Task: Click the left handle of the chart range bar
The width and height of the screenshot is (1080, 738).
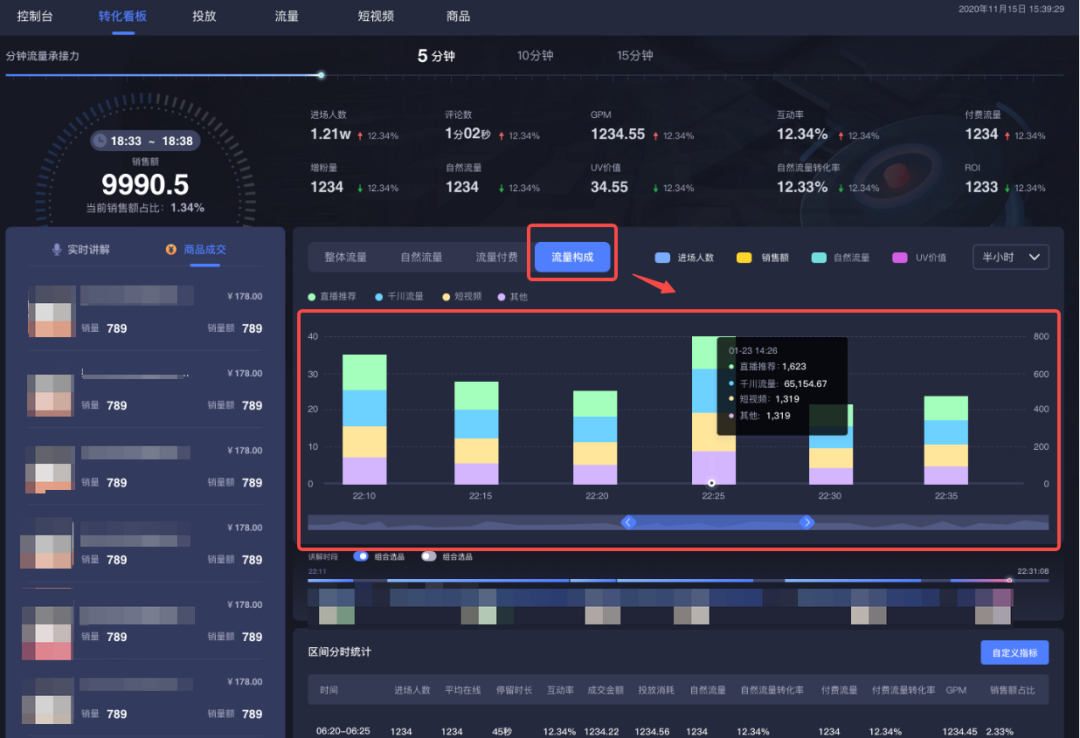Action: tap(628, 522)
